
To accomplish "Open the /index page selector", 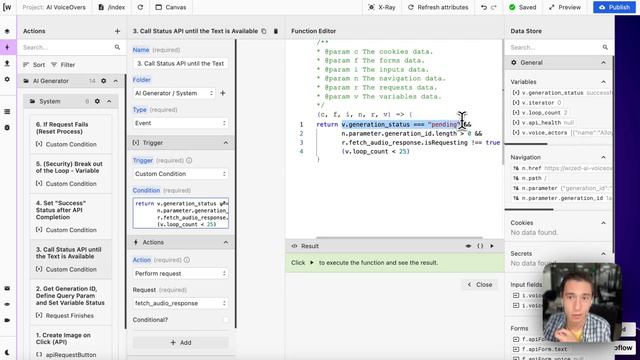I will tap(112, 7).
